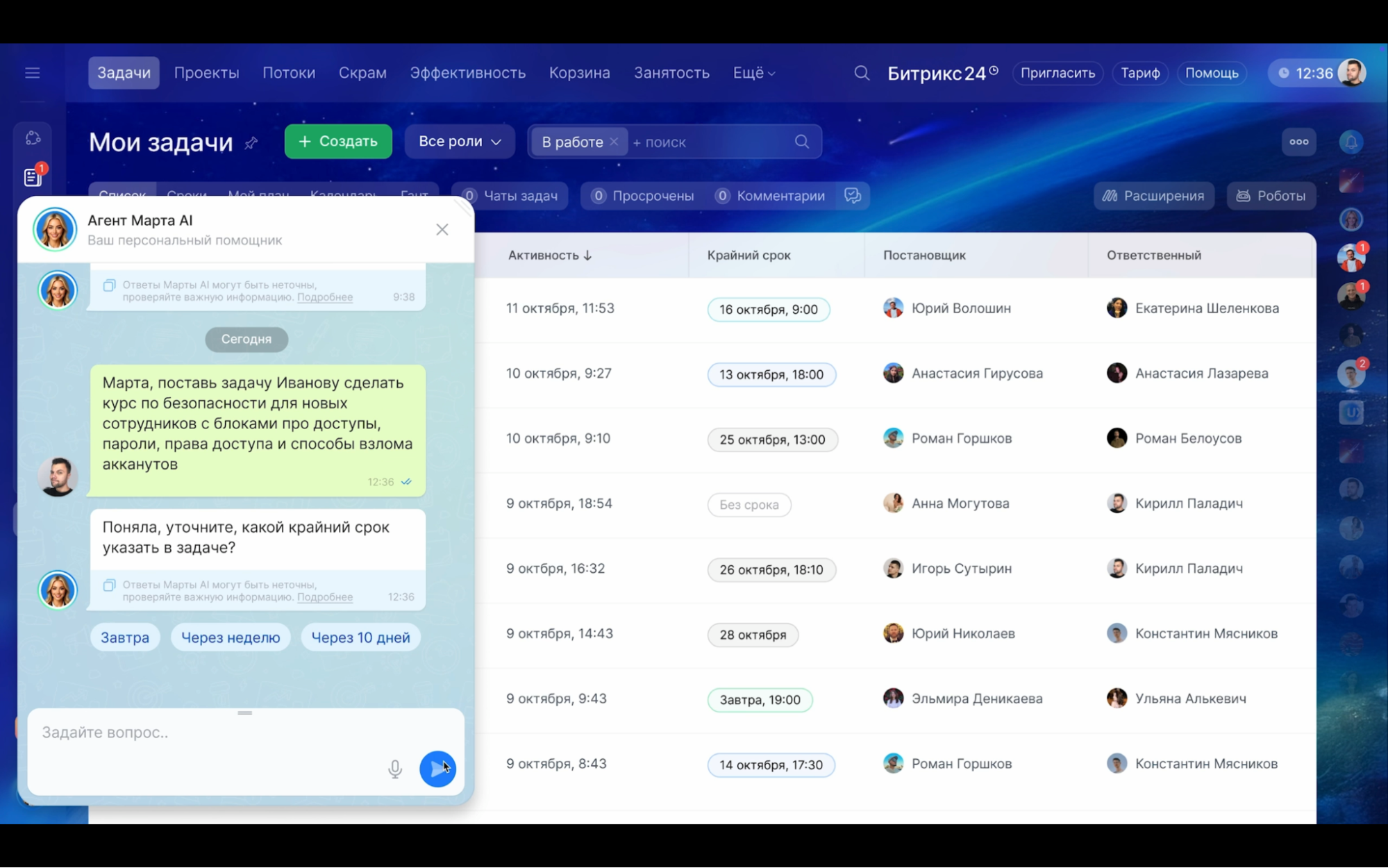This screenshot has width=1388, height=868.
Task: Click the notifications bell icon
Action: coord(1351,142)
